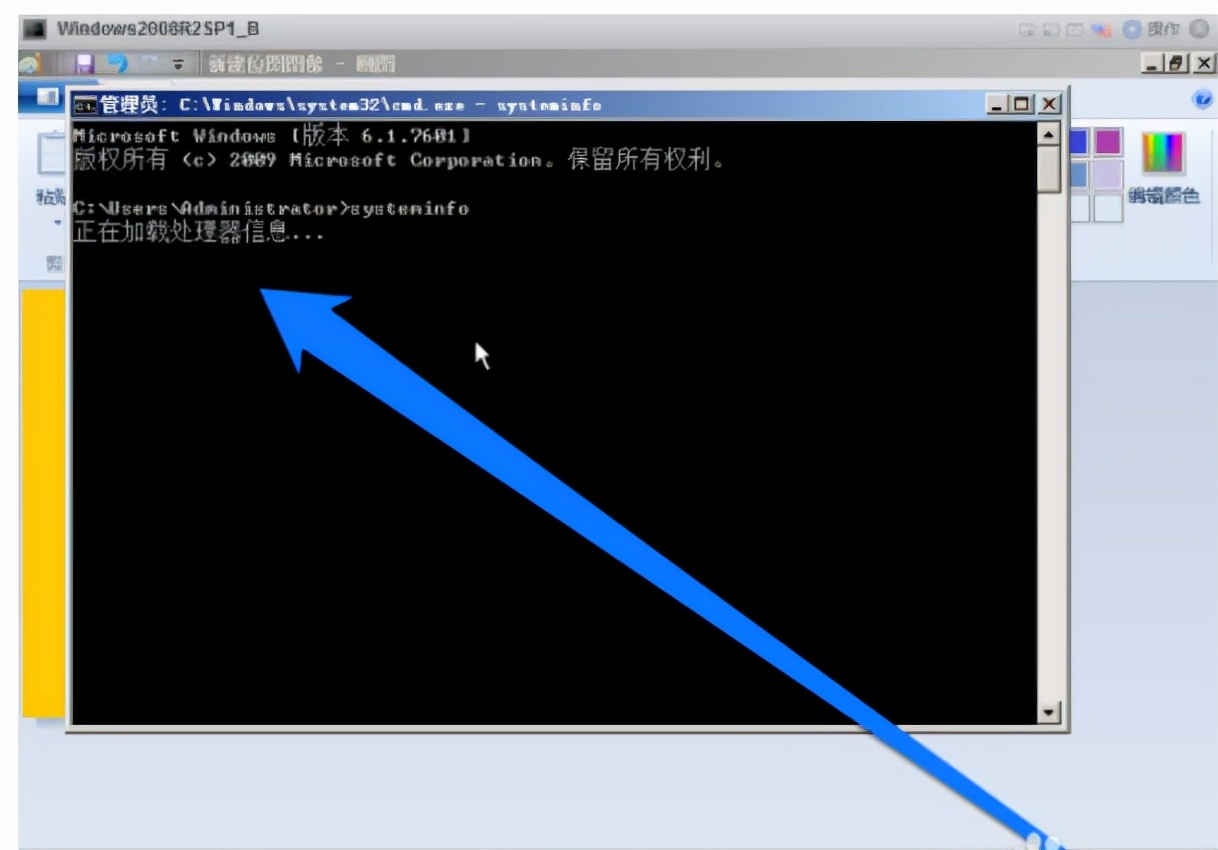Click the blue Undo arrow in Paint
The height and width of the screenshot is (850, 1218).
coord(119,64)
